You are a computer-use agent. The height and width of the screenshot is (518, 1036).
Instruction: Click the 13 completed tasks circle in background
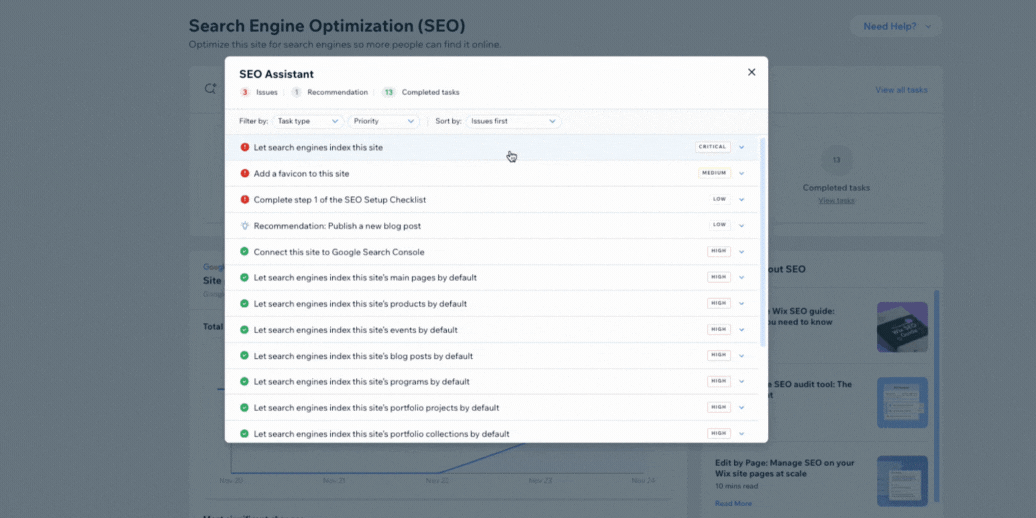tap(836, 160)
